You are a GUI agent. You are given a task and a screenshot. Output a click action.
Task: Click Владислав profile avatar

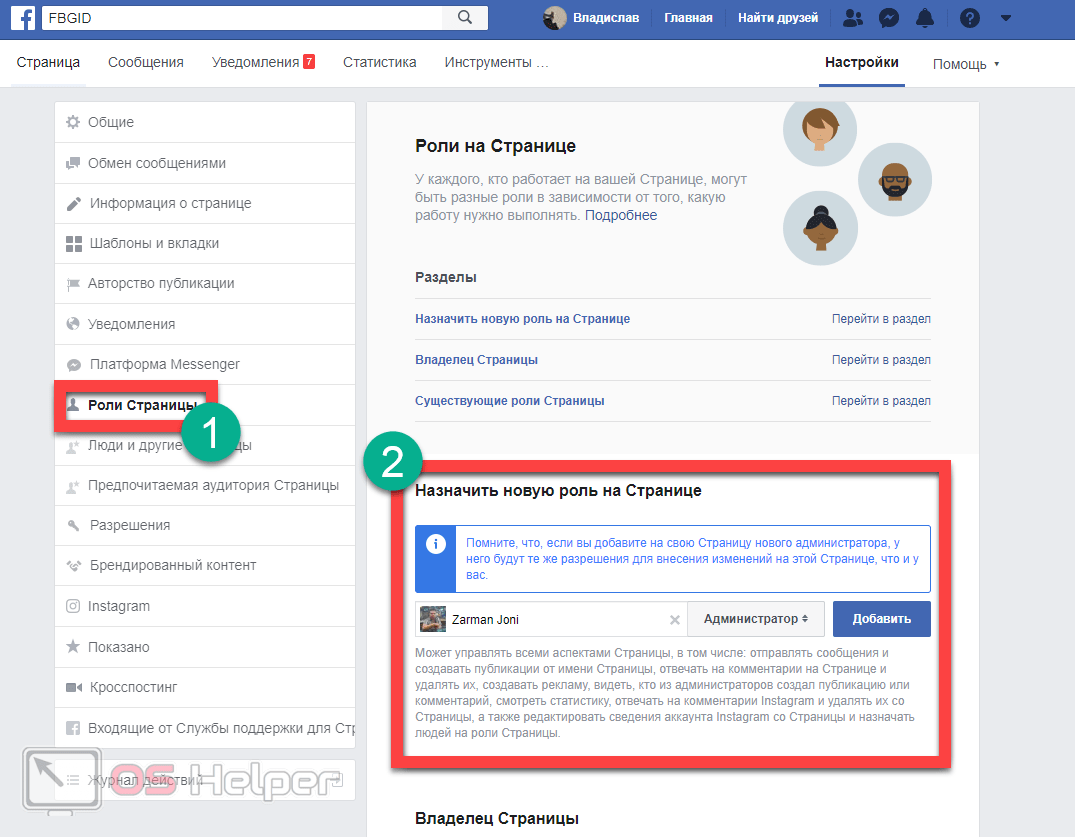[x=555, y=18]
